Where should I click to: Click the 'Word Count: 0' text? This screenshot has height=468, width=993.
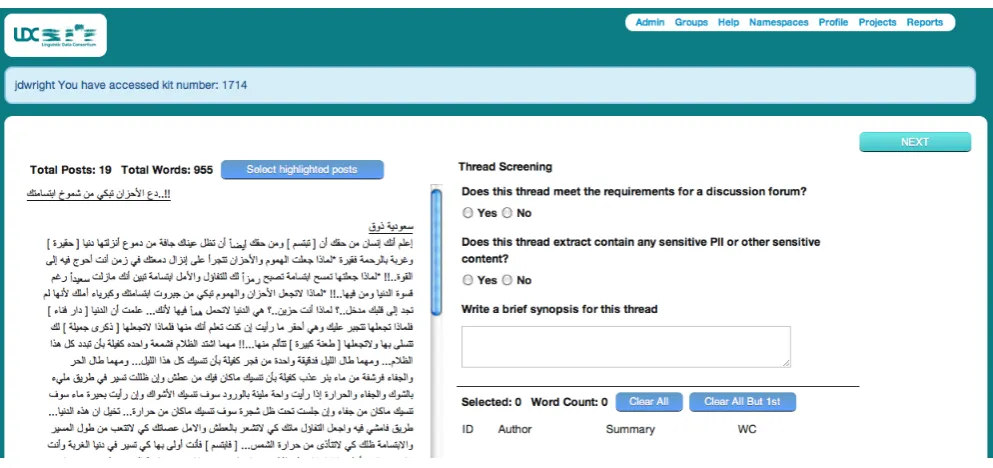click(569, 402)
